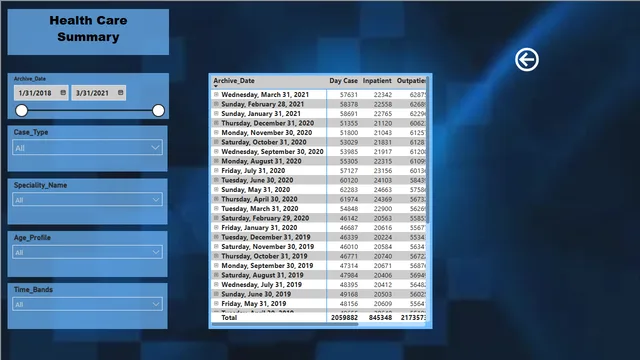640x360 pixels.
Task: Select Day Case value 62283
Action: click(349, 190)
